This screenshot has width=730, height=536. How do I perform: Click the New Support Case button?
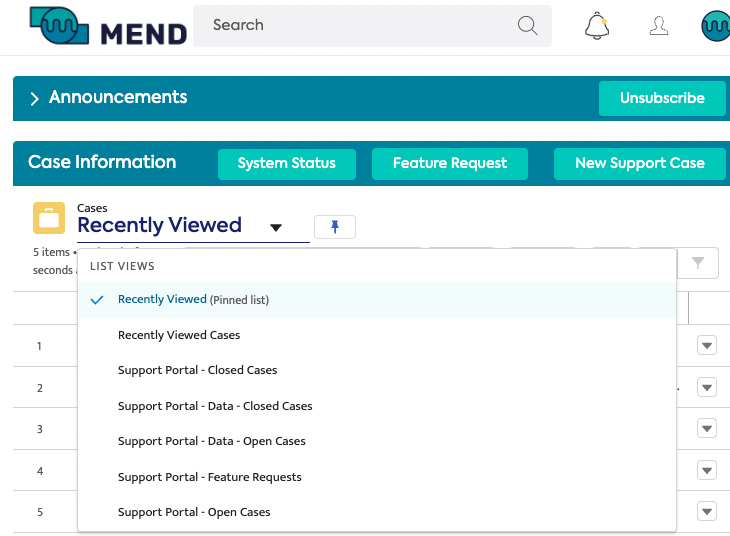(639, 163)
